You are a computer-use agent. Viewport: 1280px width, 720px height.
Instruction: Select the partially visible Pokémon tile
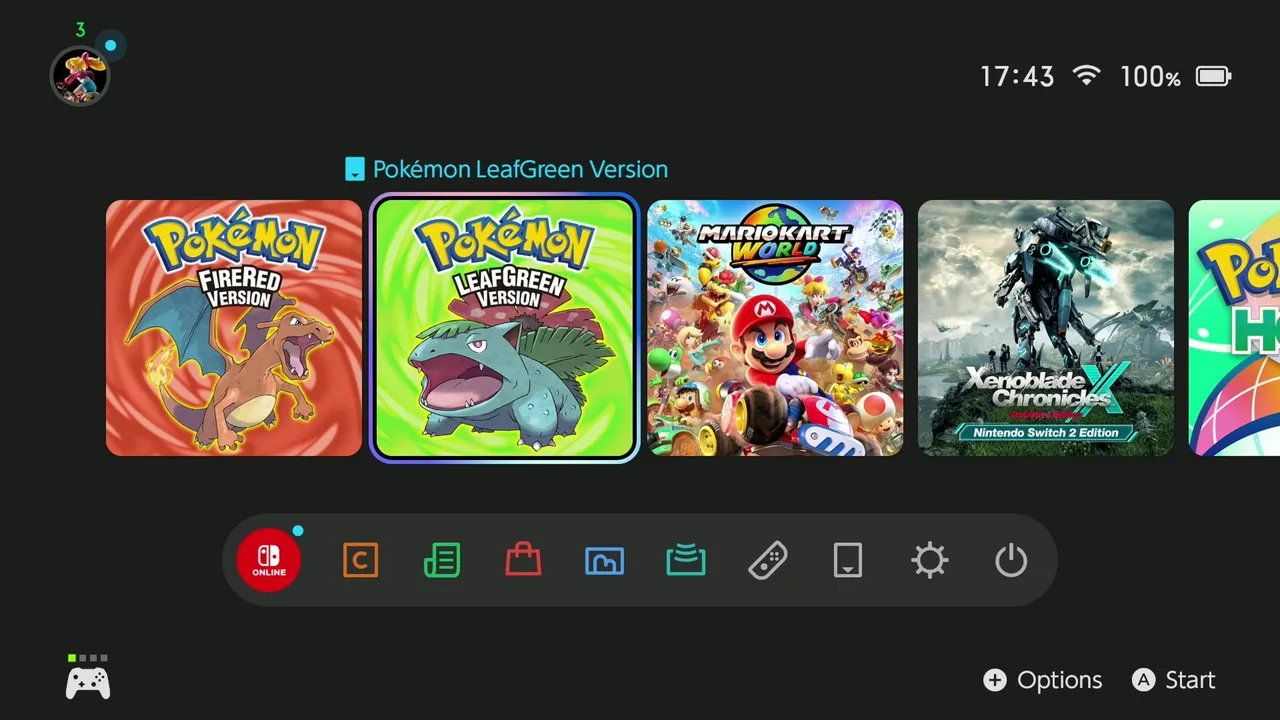click(1234, 328)
